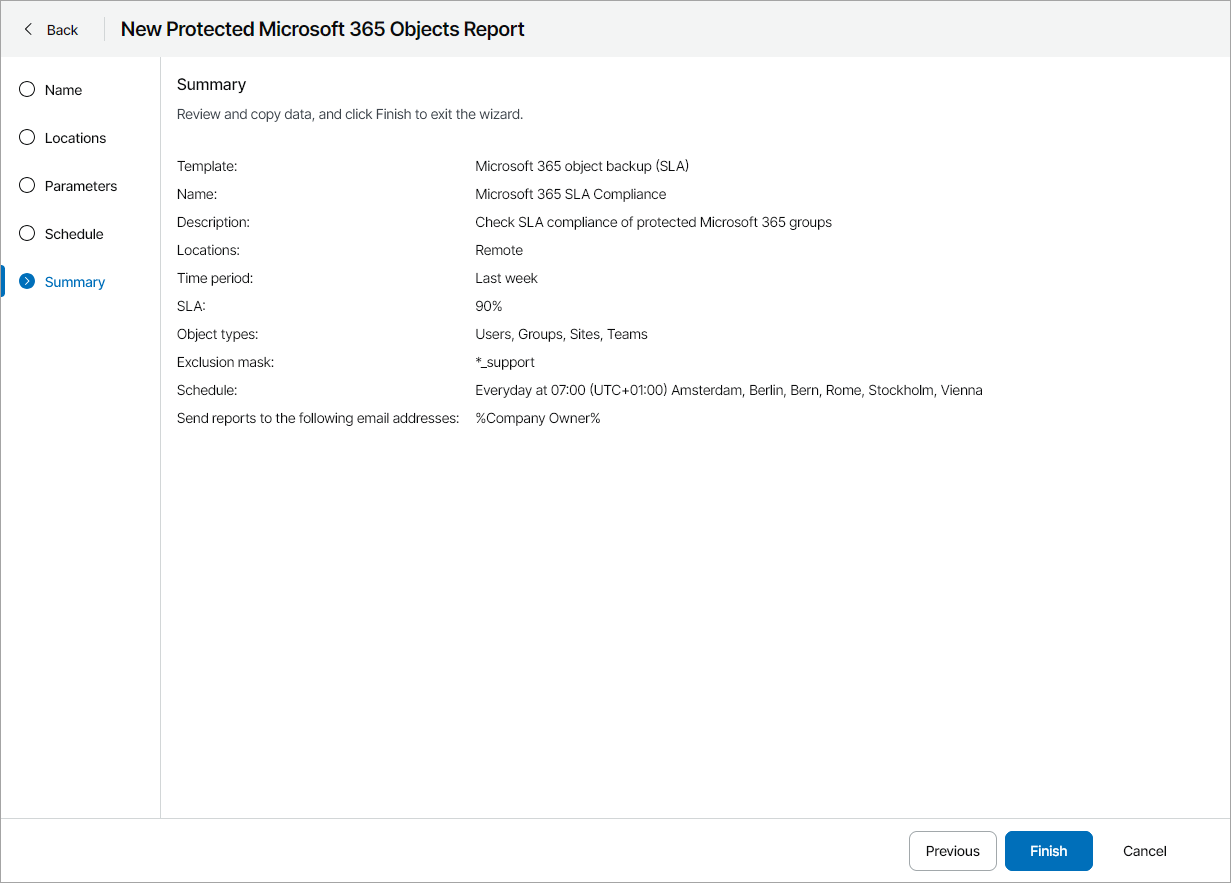
Task: Click the Name step circle indicator
Action: [27, 90]
